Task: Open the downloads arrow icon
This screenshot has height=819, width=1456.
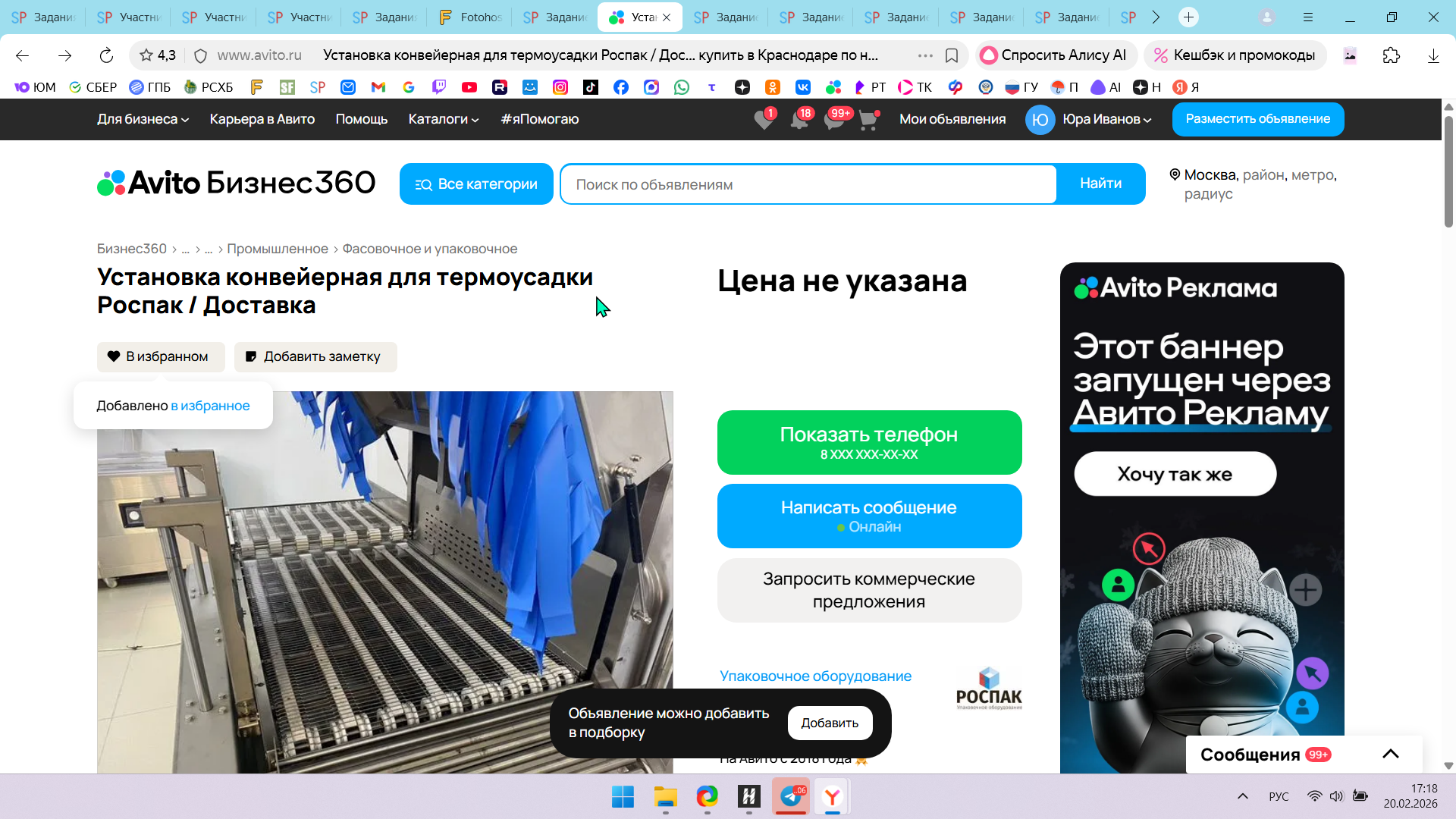Action: pos(1432,55)
